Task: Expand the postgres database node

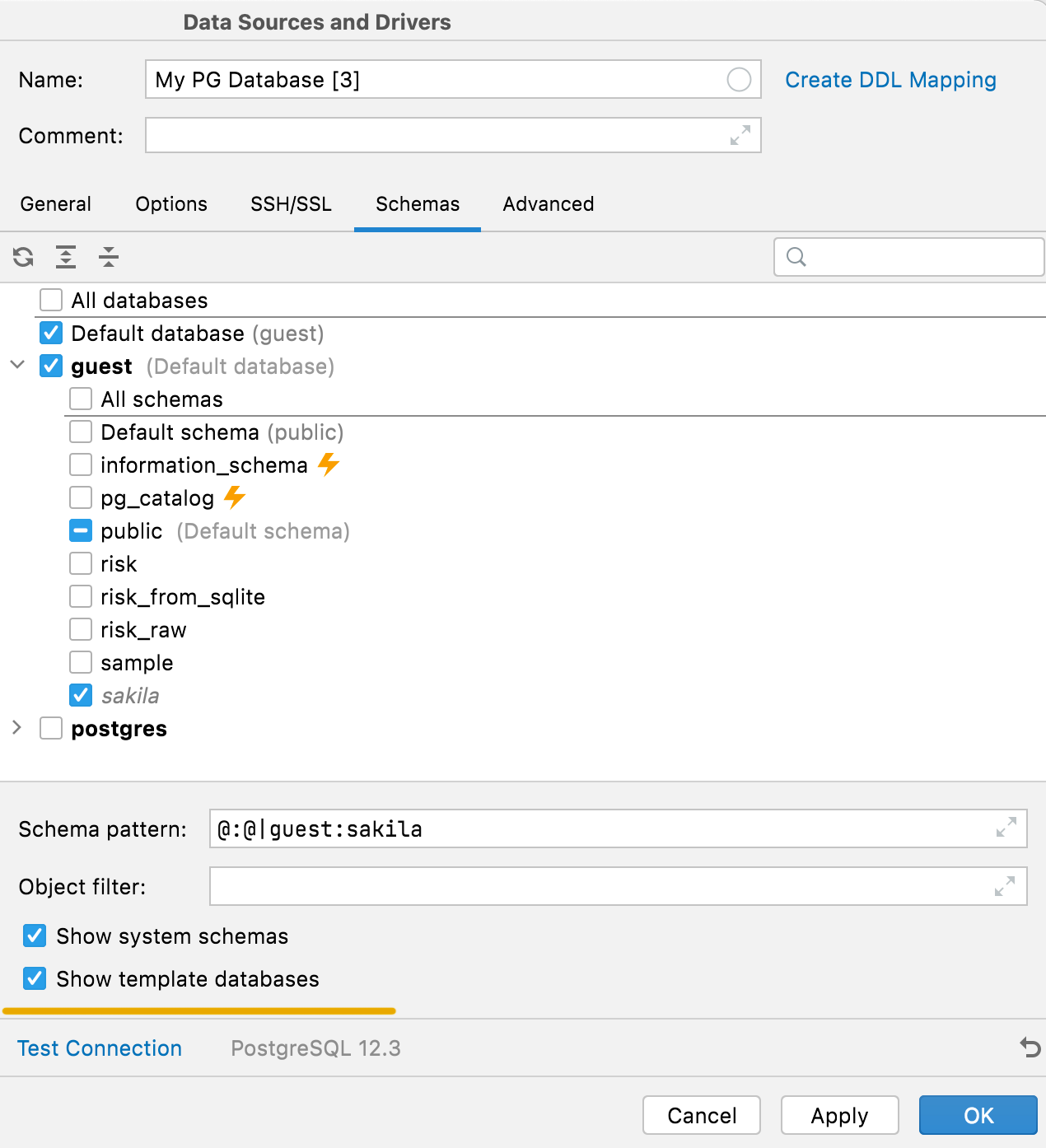Action: click(17, 727)
